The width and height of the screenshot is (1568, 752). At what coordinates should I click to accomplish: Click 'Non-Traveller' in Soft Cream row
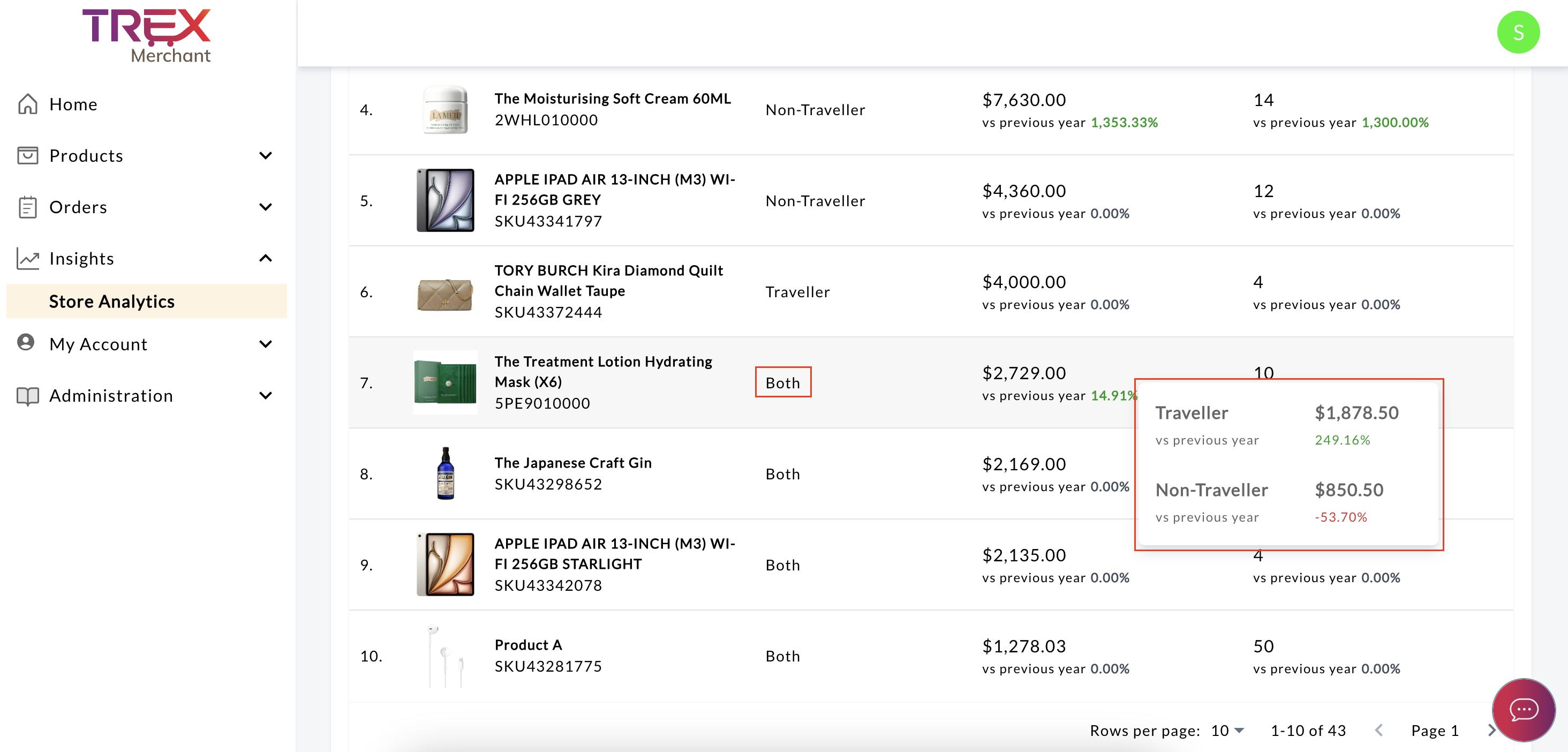coord(815,110)
